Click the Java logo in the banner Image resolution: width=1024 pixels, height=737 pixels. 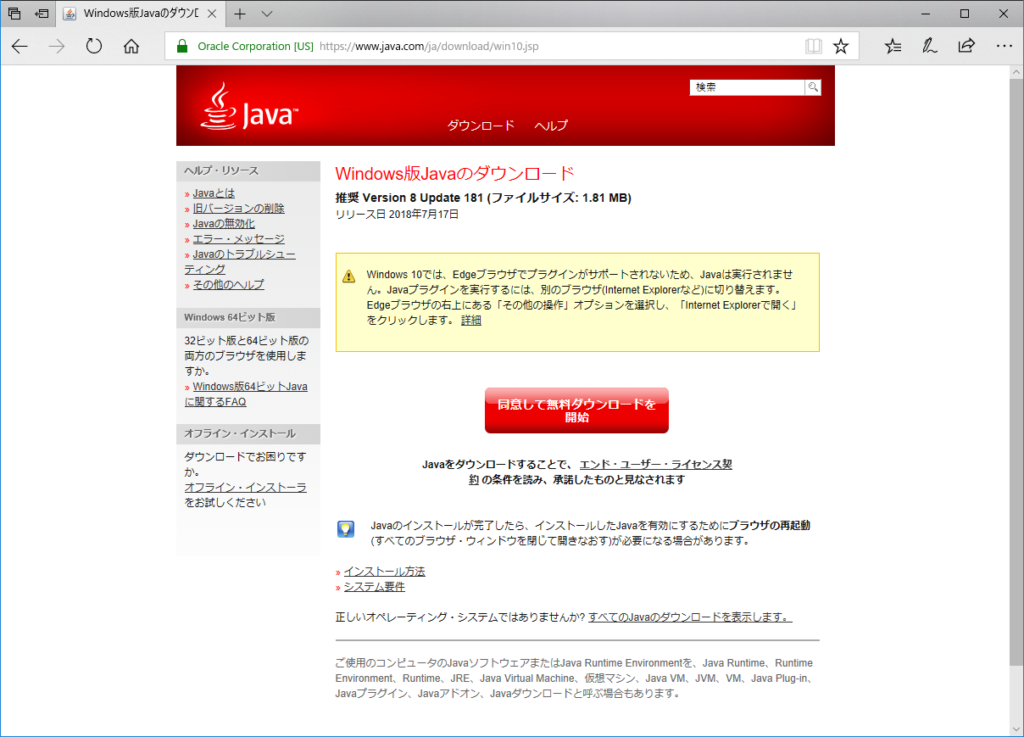click(249, 108)
